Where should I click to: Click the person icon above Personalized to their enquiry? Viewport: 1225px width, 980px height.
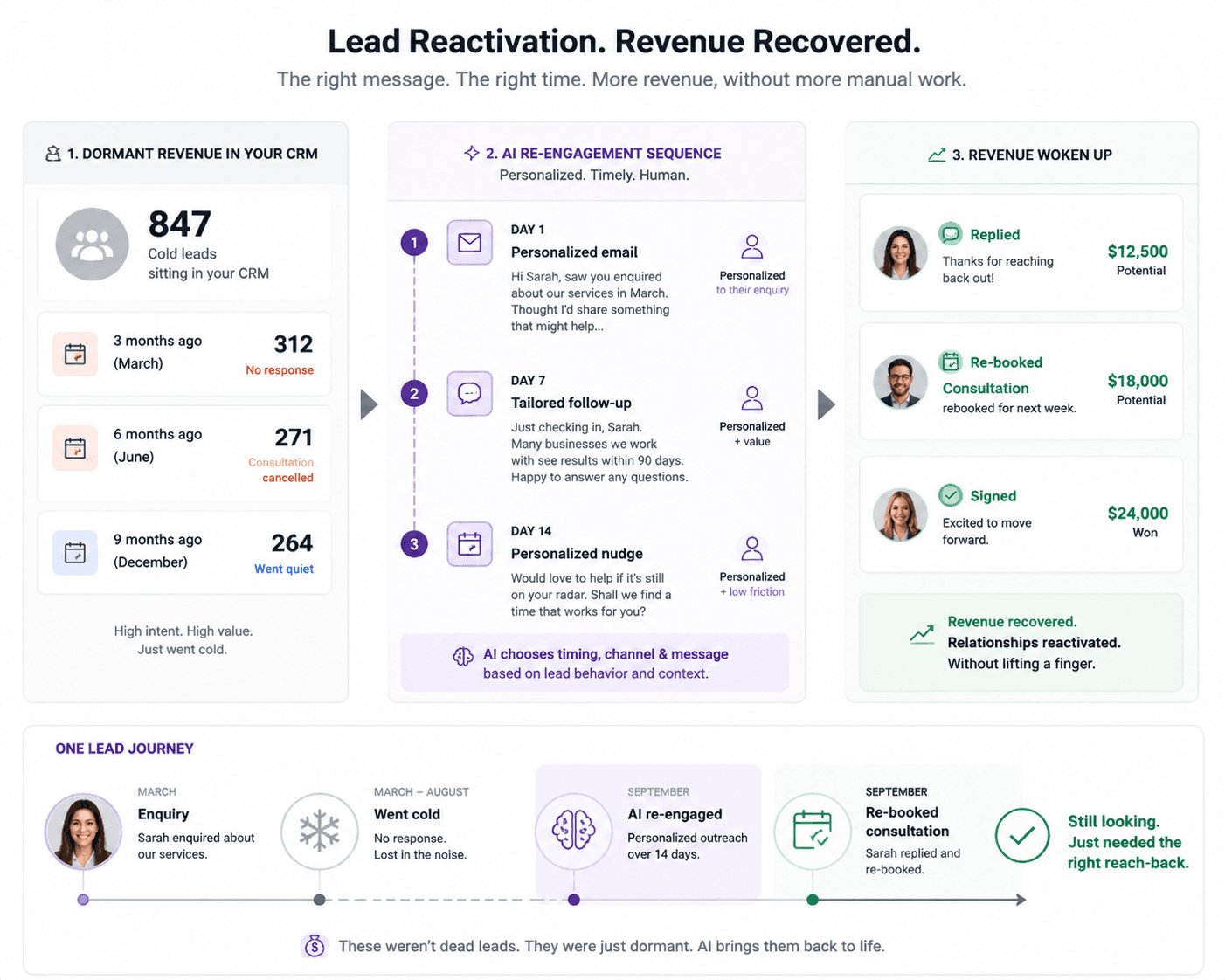tap(752, 247)
